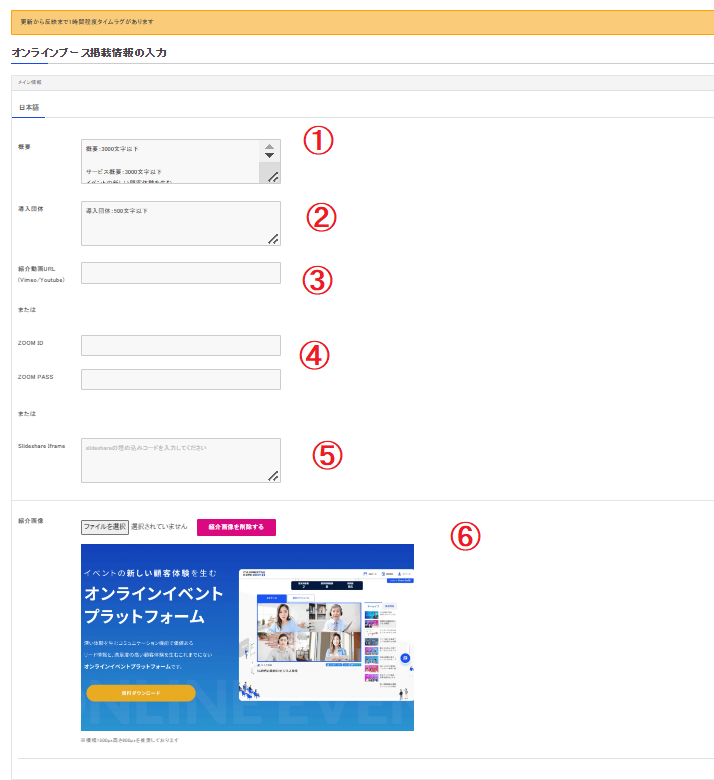Screen dimensions: 714x780
Task: Click the down scroll arrow in 概要 box
Action: (269, 155)
